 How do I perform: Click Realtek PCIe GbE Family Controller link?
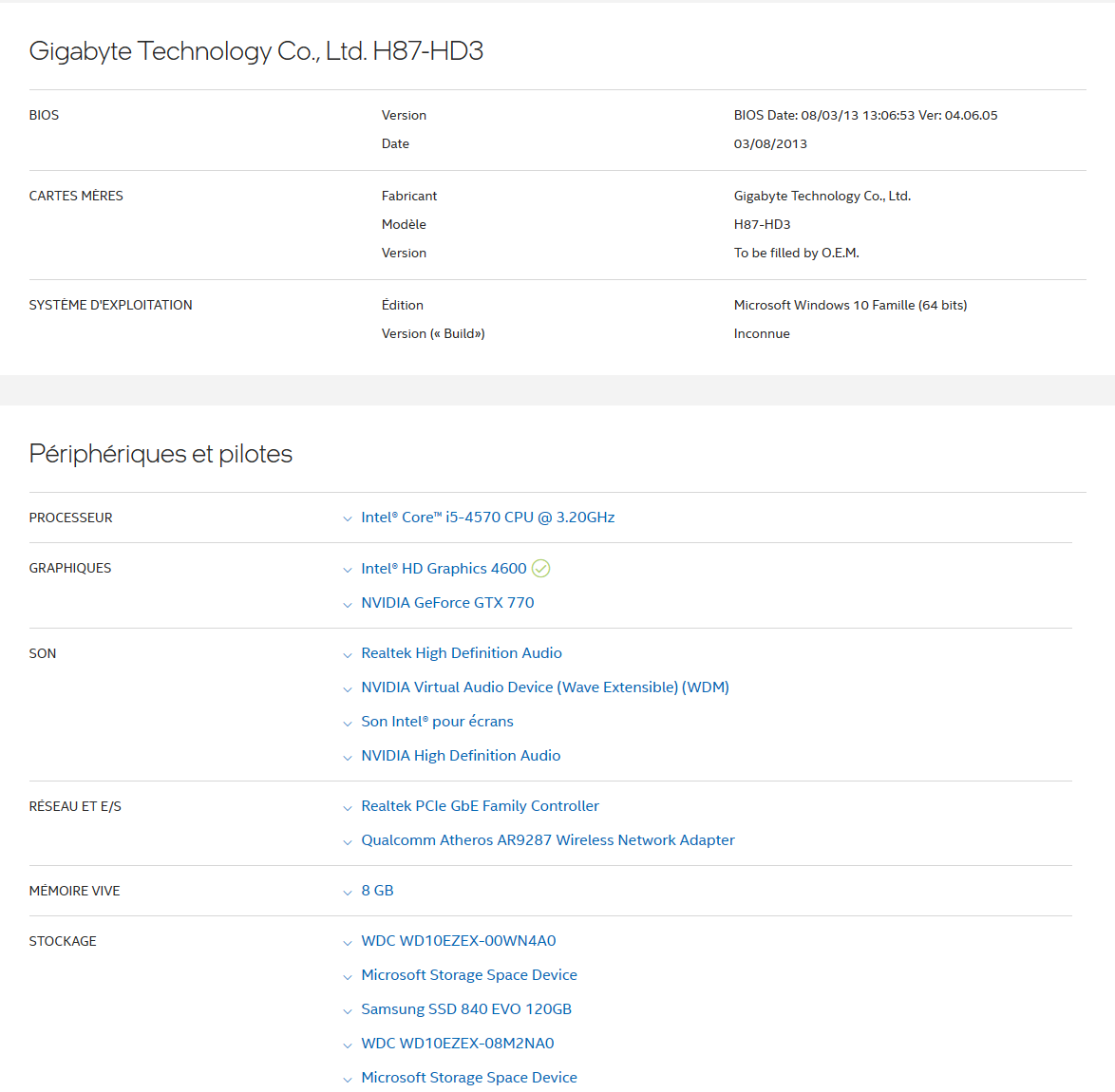(480, 806)
